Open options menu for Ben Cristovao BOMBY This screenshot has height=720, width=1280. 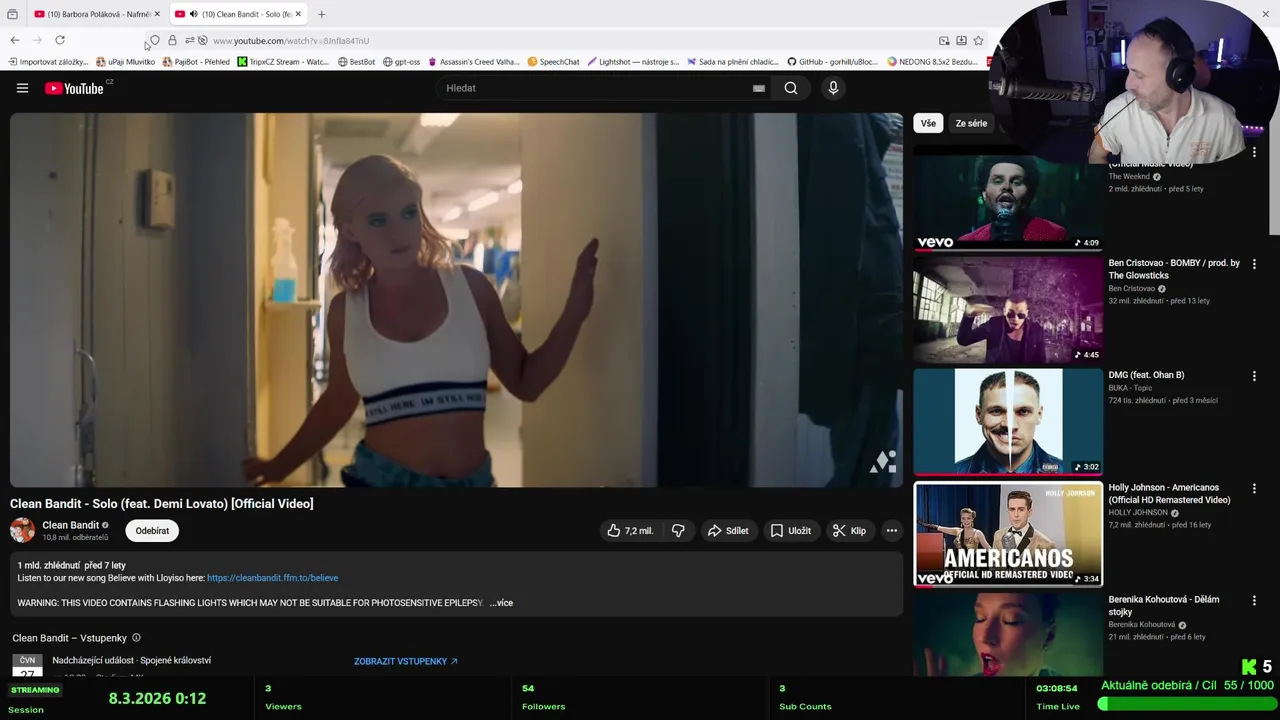pos(1254,264)
